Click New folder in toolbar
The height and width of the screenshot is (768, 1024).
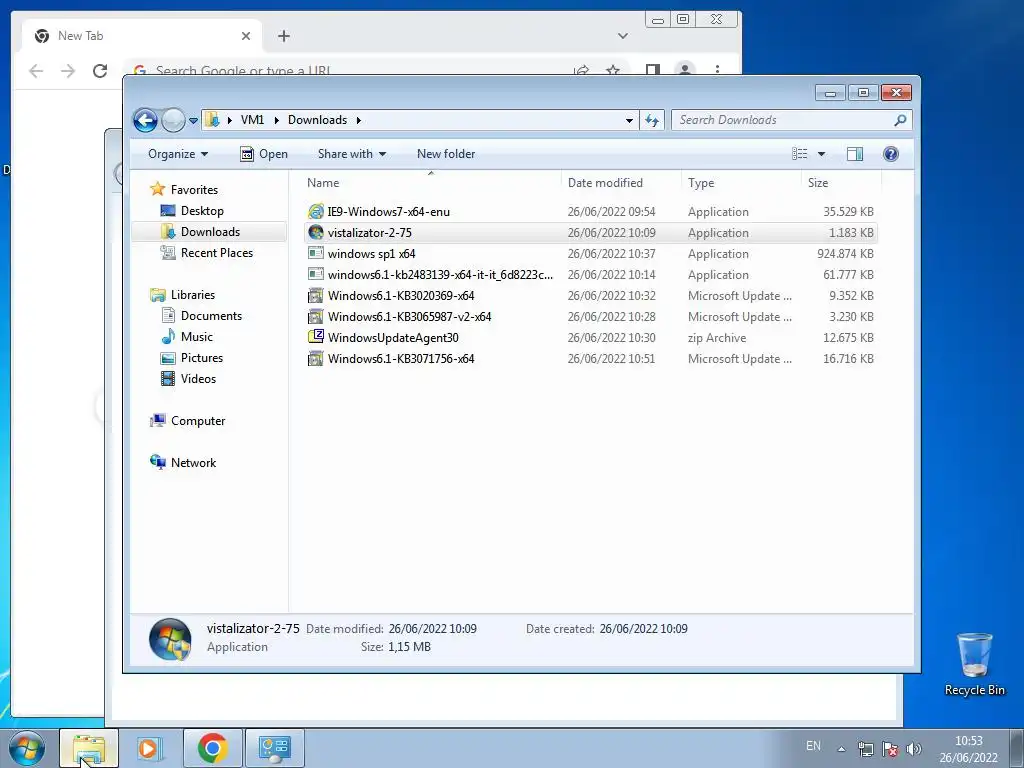point(446,154)
